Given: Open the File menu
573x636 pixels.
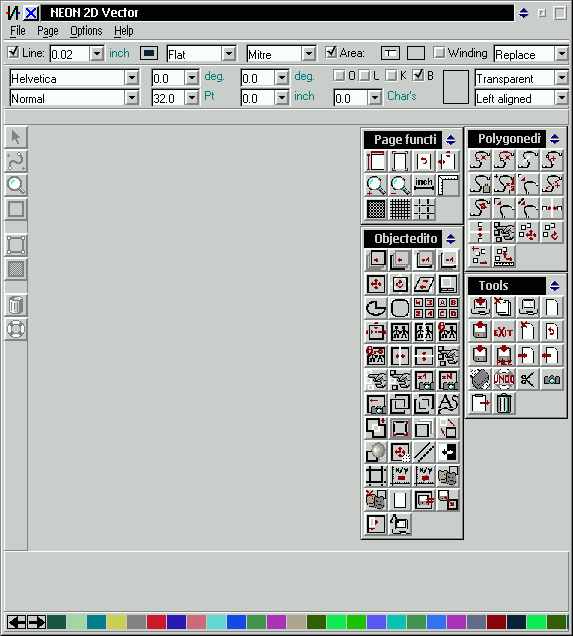Looking at the screenshot, I should 18,31.
